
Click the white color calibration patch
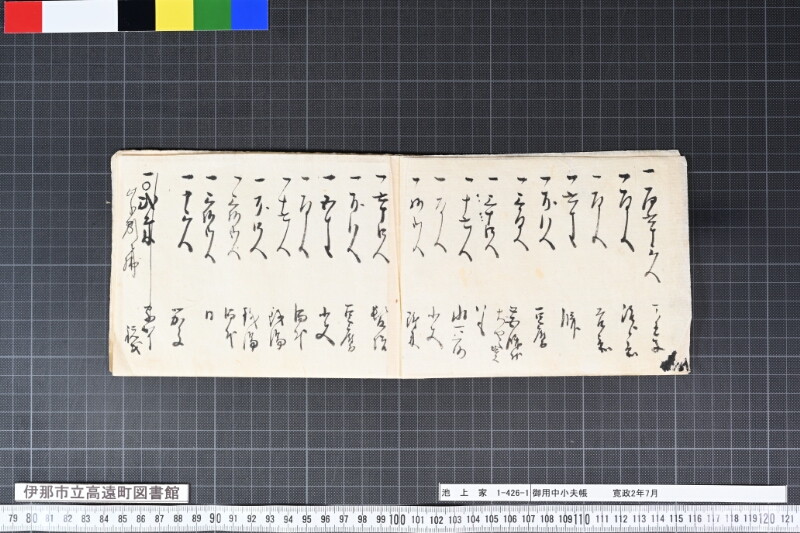coord(80,15)
